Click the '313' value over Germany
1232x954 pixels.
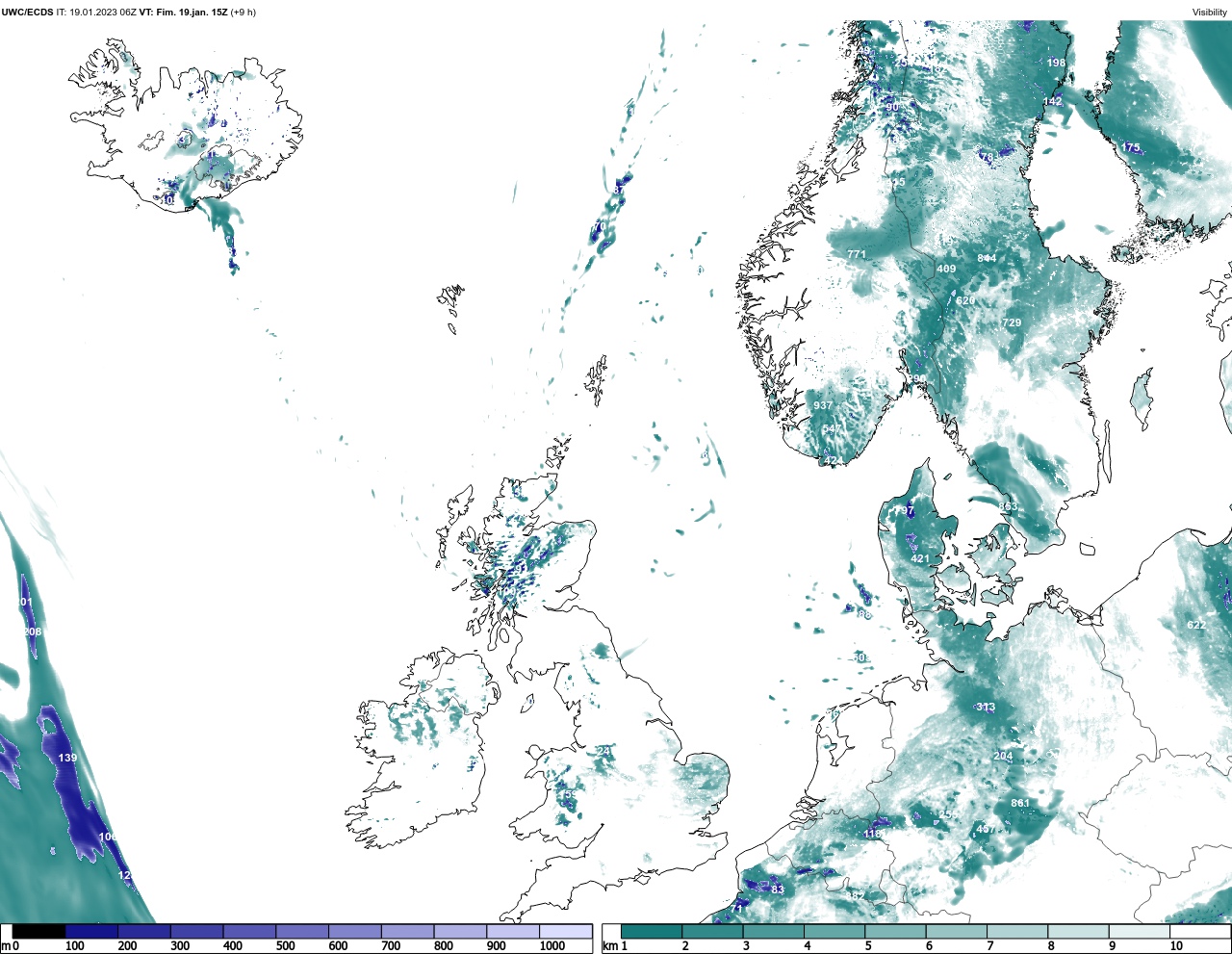[x=986, y=707]
